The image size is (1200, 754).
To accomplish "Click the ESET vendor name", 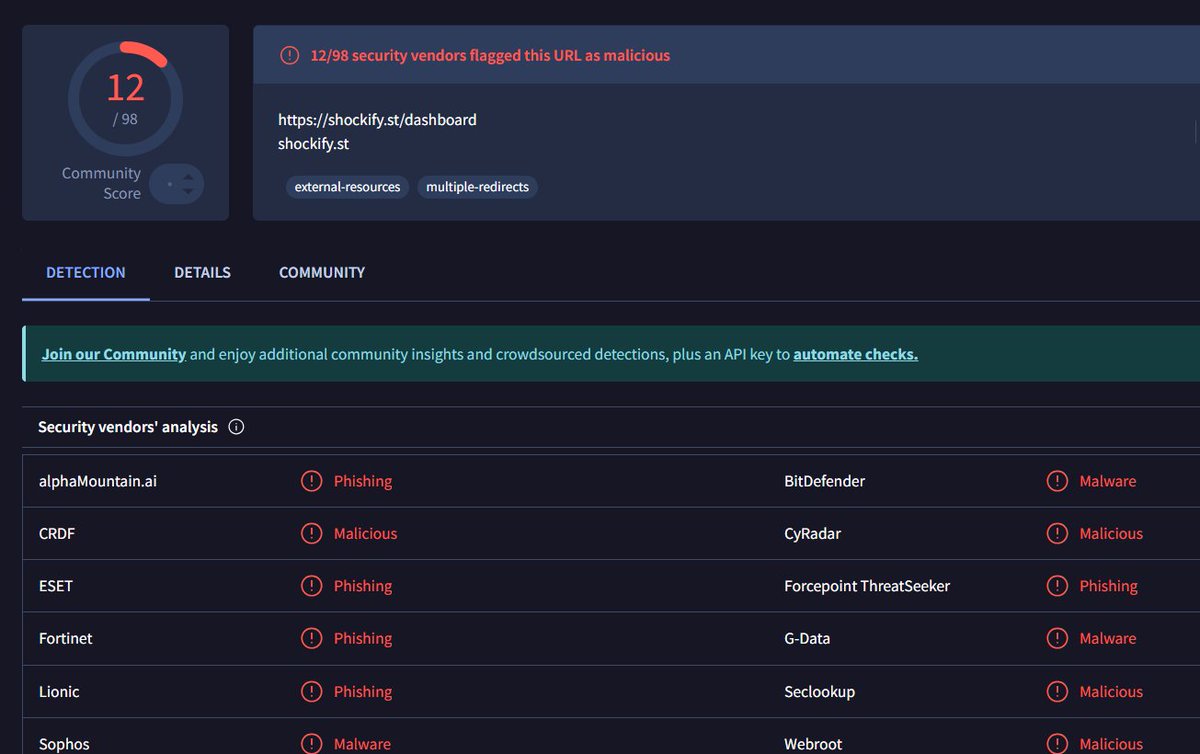I will 56,586.
